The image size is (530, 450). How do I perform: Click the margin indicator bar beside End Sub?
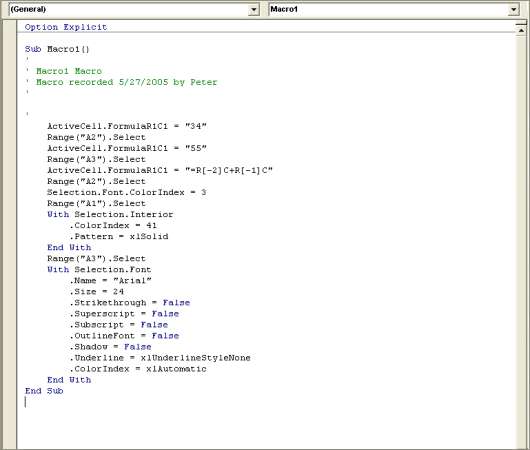coord(9,391)
